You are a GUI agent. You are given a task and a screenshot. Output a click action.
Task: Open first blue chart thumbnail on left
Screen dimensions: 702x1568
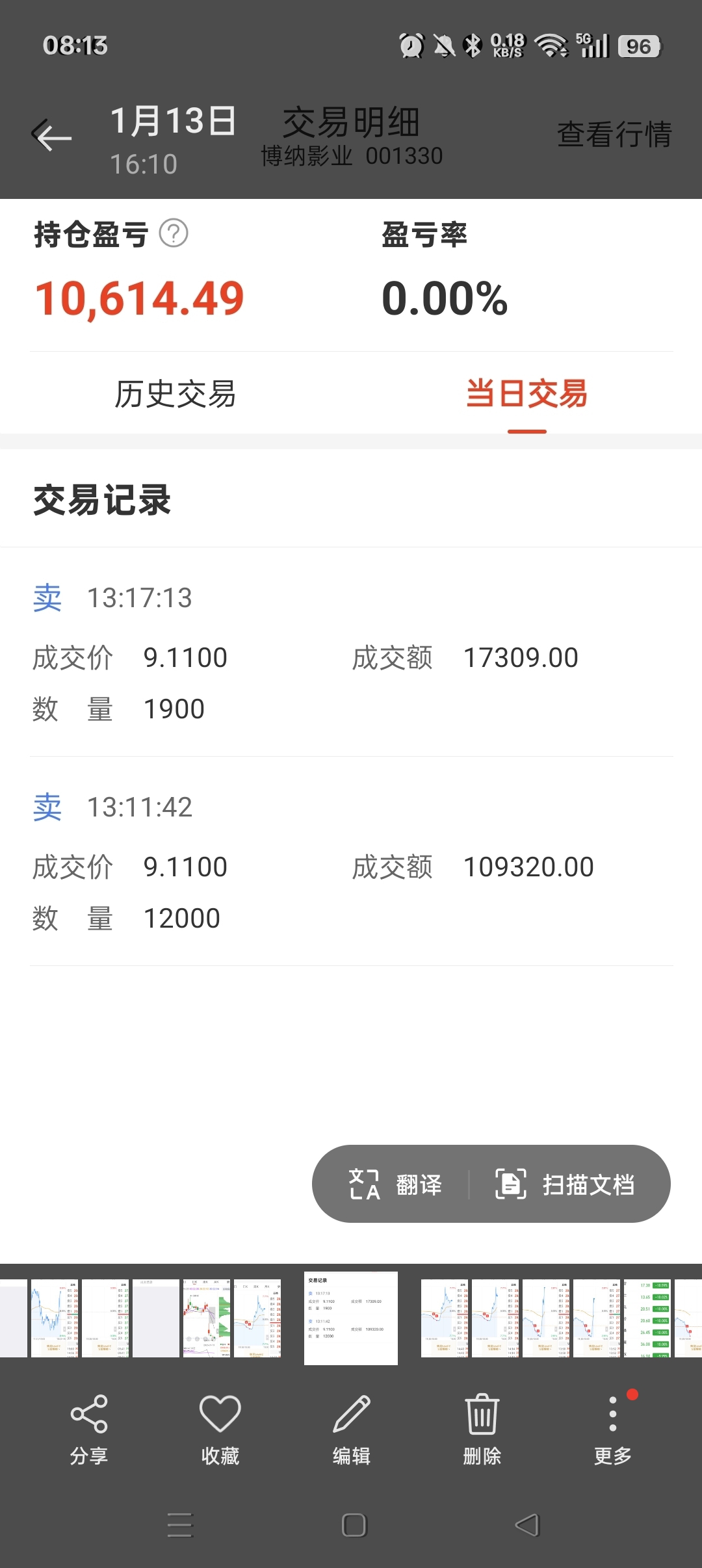point(55,1318)
